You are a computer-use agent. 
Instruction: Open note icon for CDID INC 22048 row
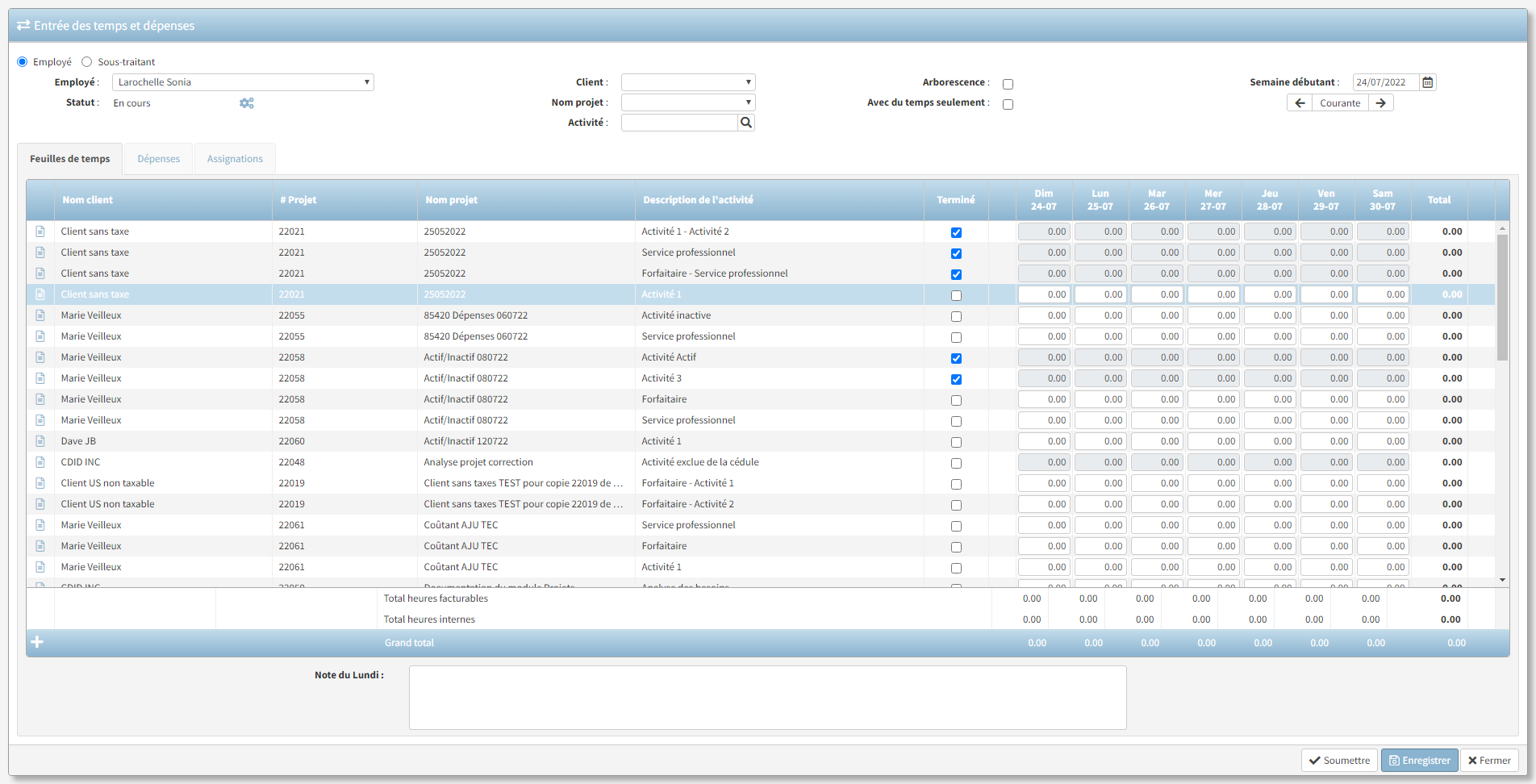coord(40,462)
